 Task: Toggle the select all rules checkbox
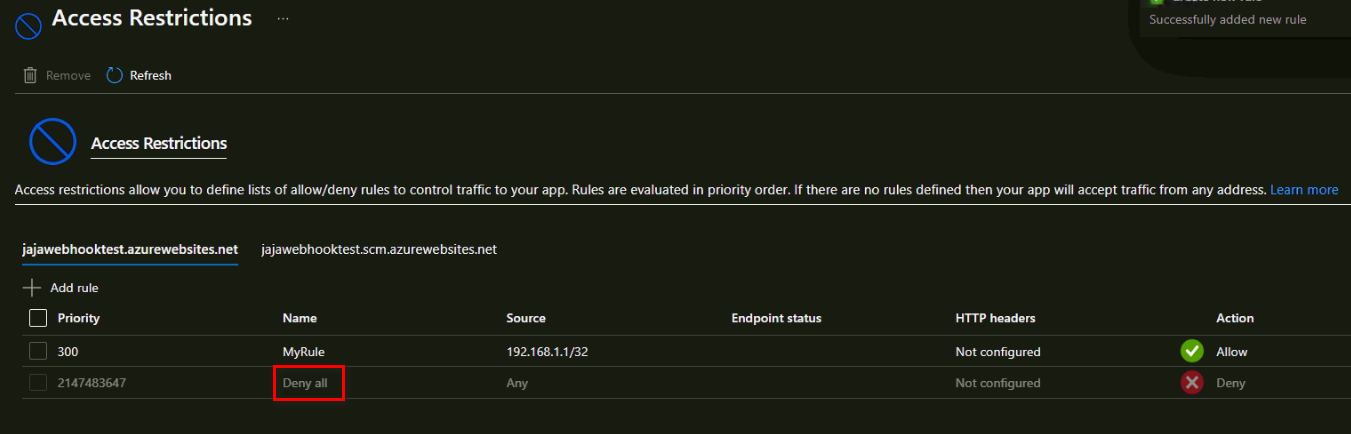pyautogui.click(x=38, y=318)
